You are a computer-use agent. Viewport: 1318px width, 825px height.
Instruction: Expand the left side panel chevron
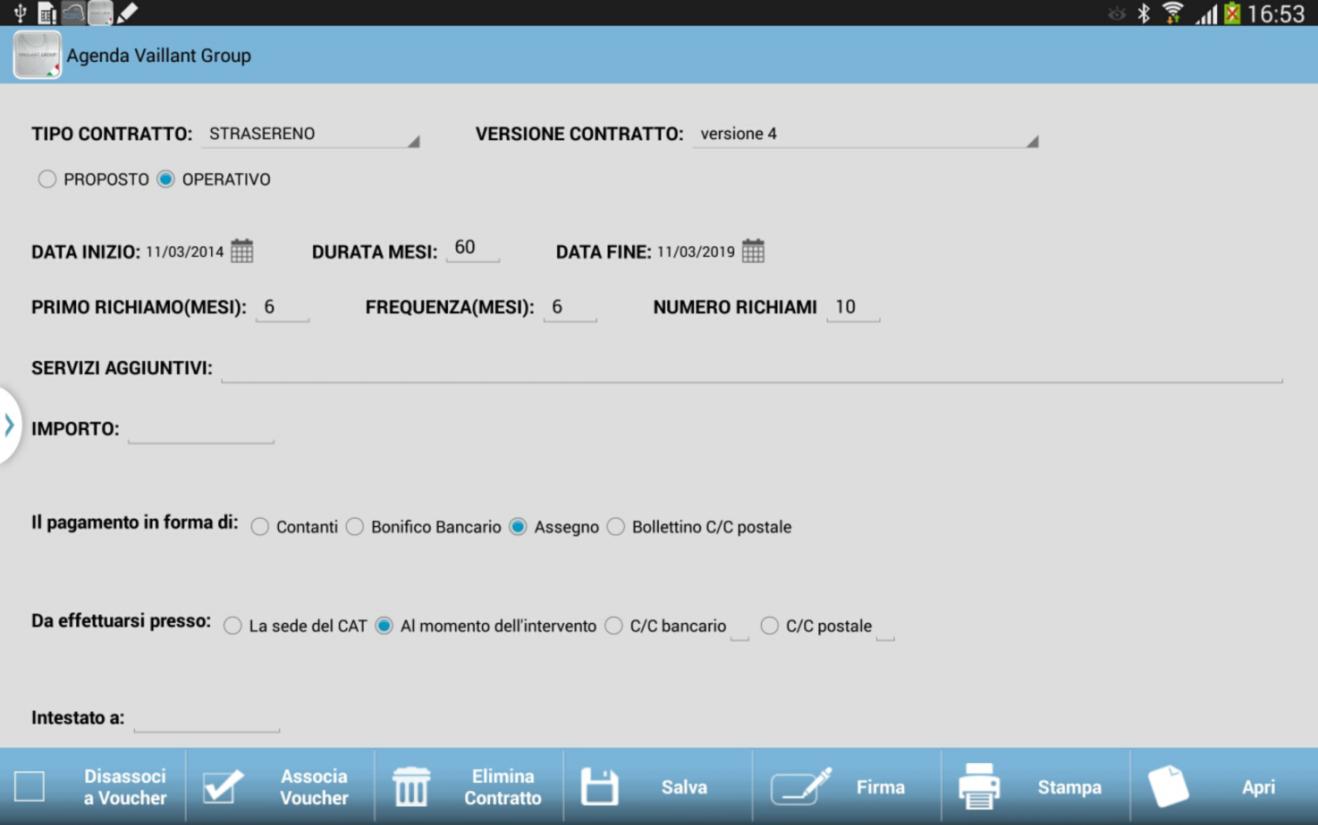click(8, 425)
